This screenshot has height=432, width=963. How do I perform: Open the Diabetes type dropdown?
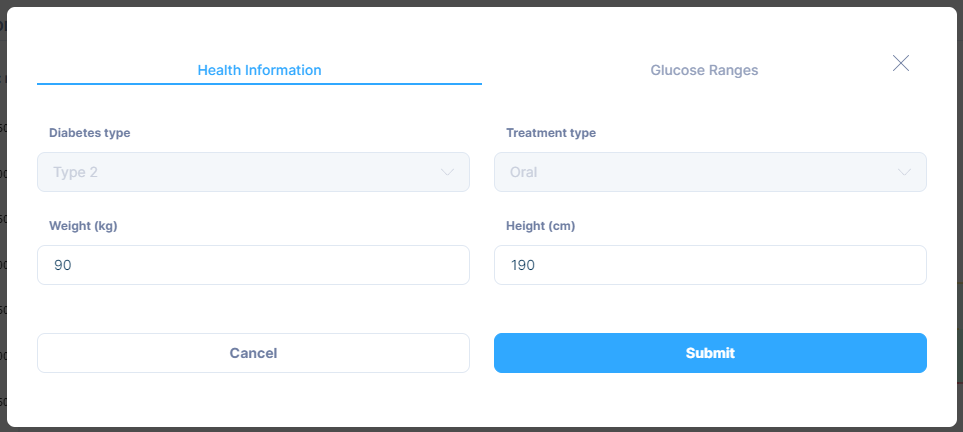click(x=253, y=172)
